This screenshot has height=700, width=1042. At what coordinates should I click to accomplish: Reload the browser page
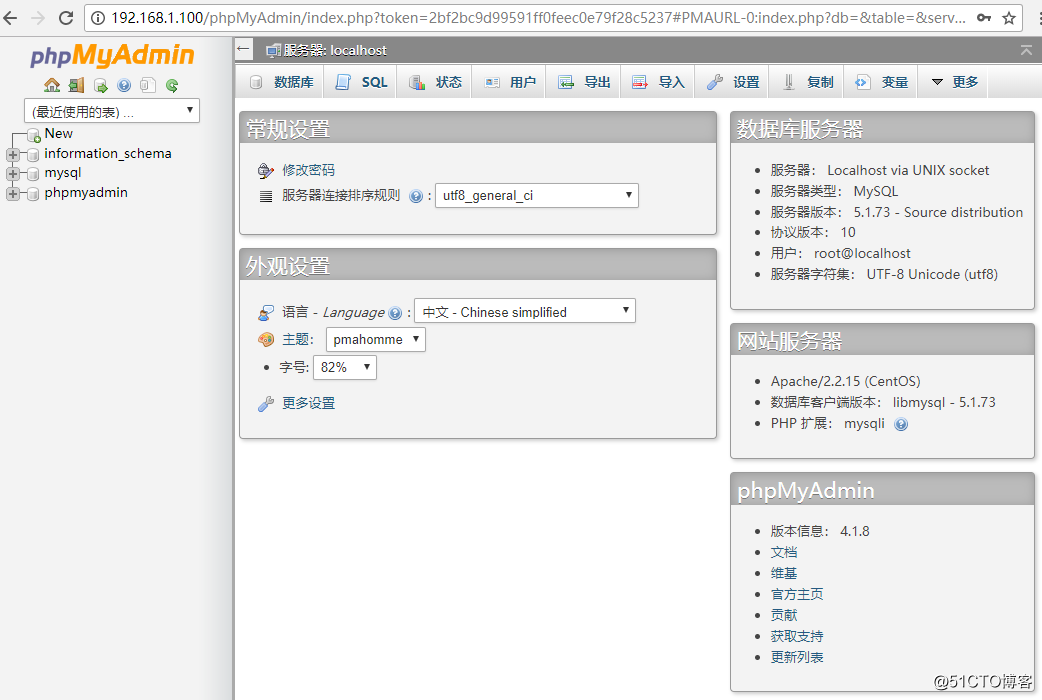[66, 18]
